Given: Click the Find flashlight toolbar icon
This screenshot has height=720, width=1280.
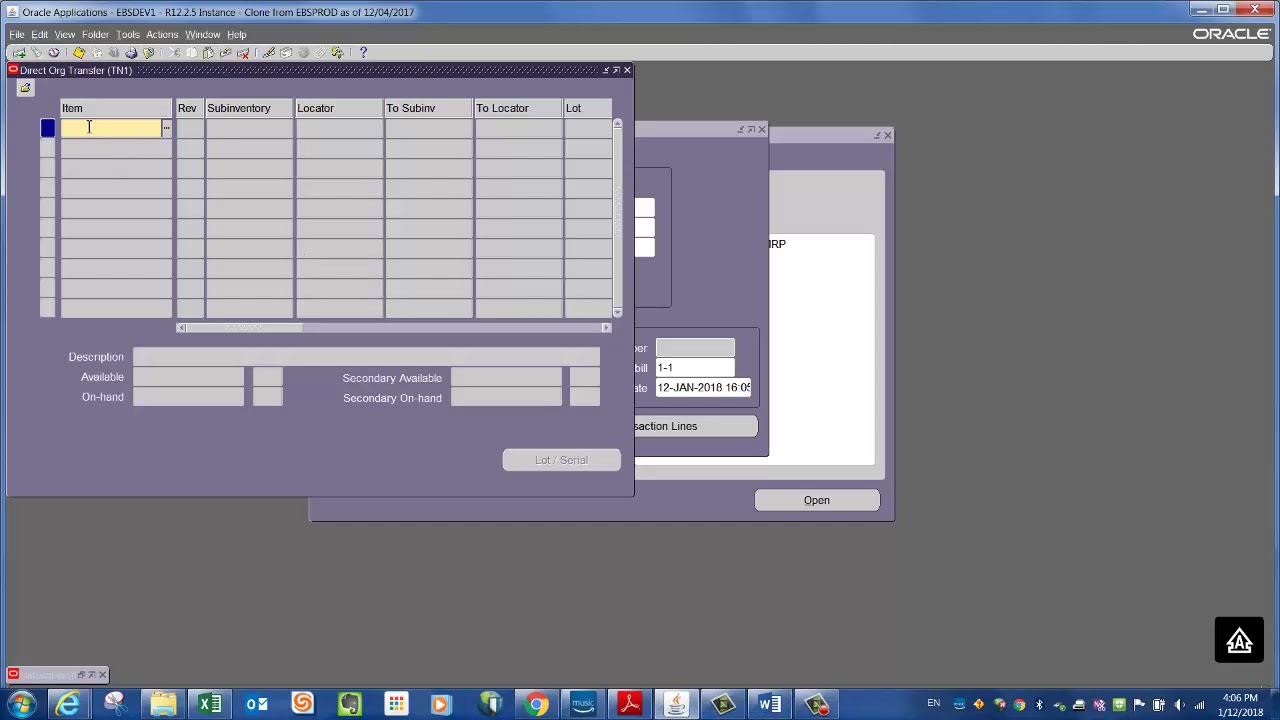Looking at the screenshot, I should point(37,52).
